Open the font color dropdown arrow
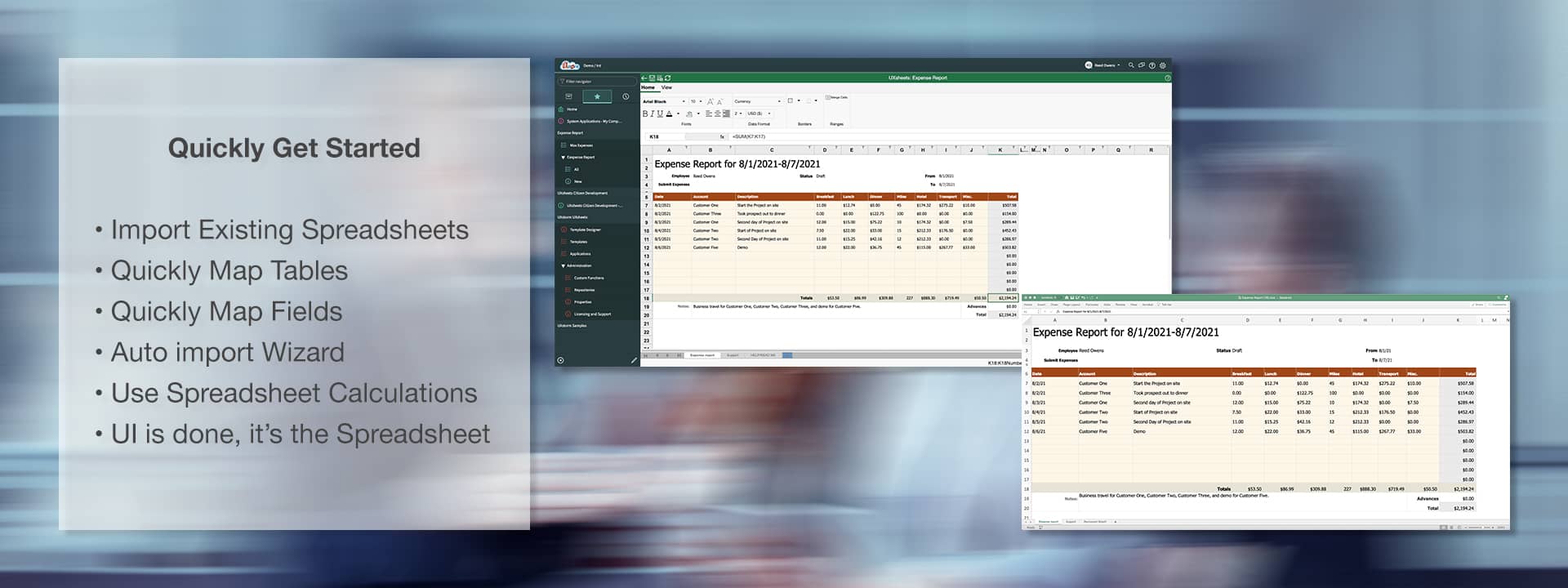This screenshot has height=588, width=1568. (678, 114)
